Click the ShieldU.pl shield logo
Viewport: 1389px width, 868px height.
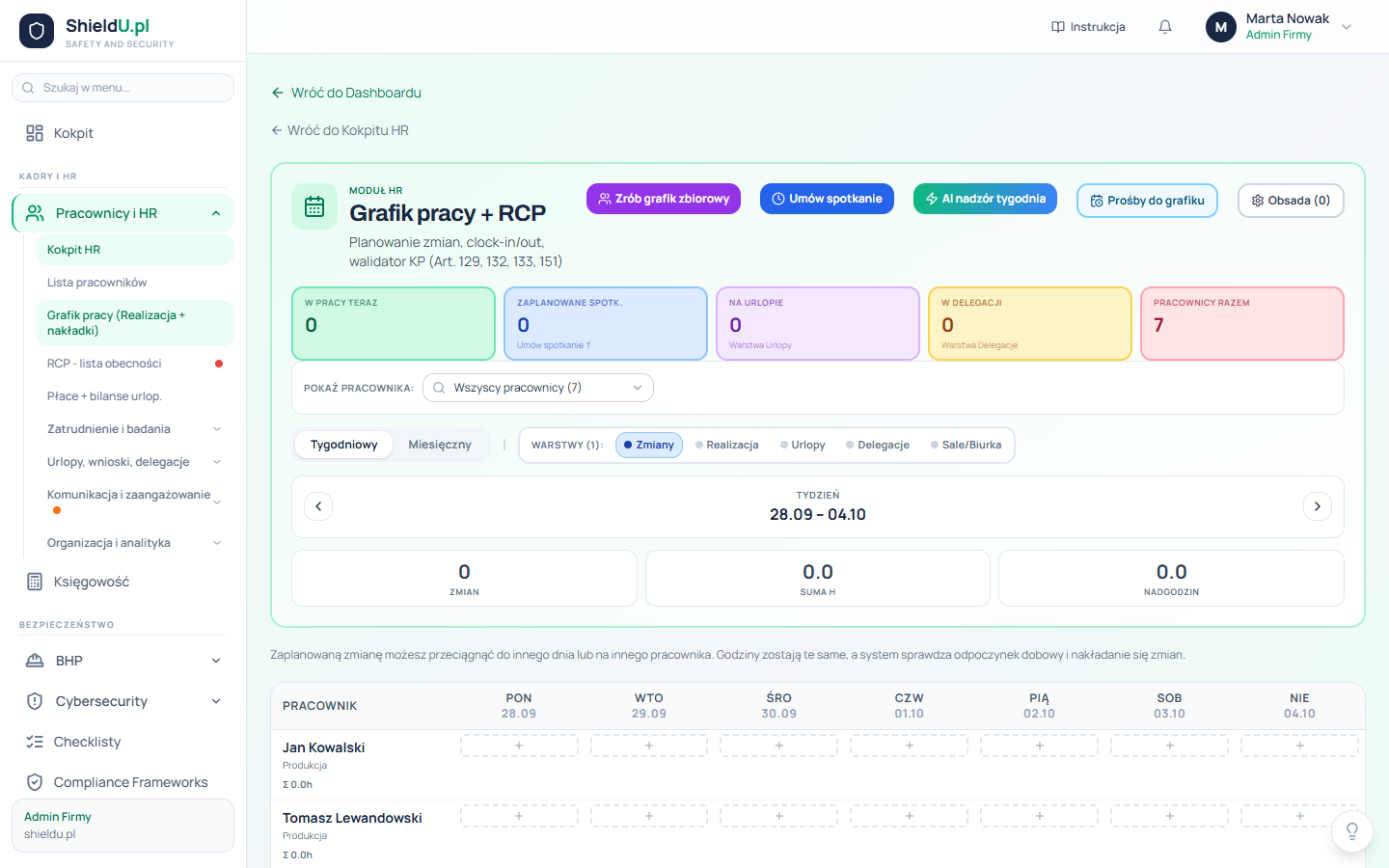pyautogui.click(x=37, y=31)
